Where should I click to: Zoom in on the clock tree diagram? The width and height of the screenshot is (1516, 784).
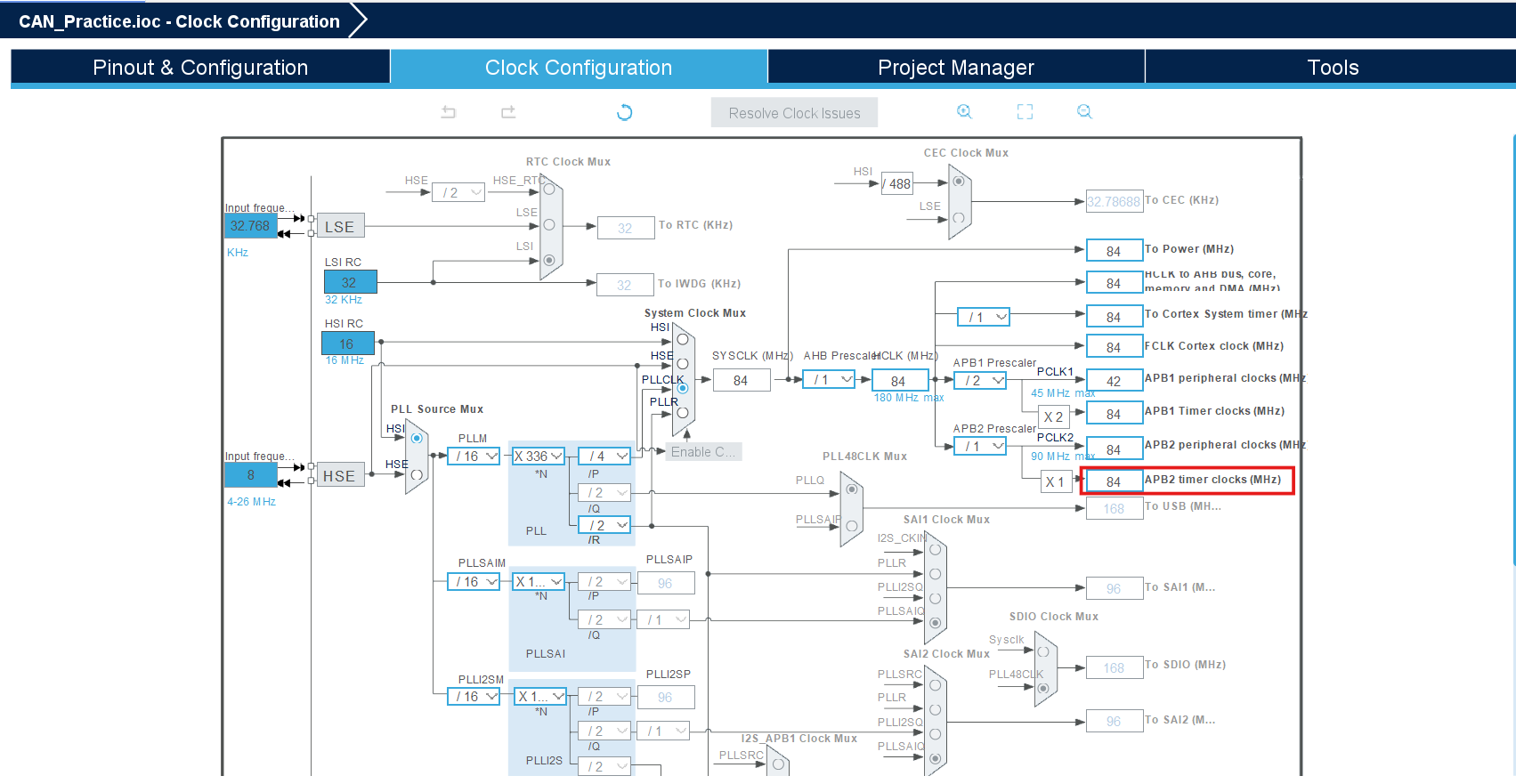click(x=964, y=111)
